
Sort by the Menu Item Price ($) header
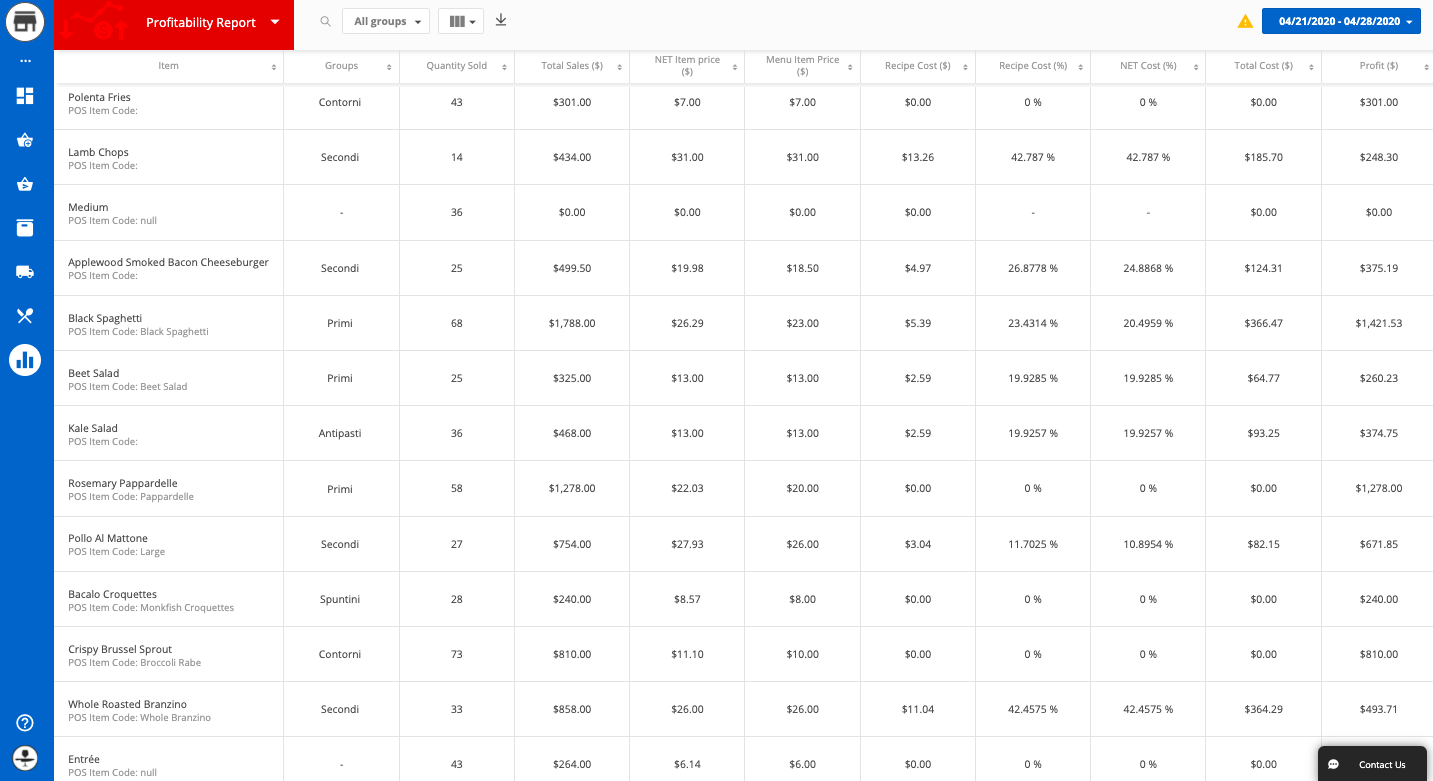click(x=802, y=66)
